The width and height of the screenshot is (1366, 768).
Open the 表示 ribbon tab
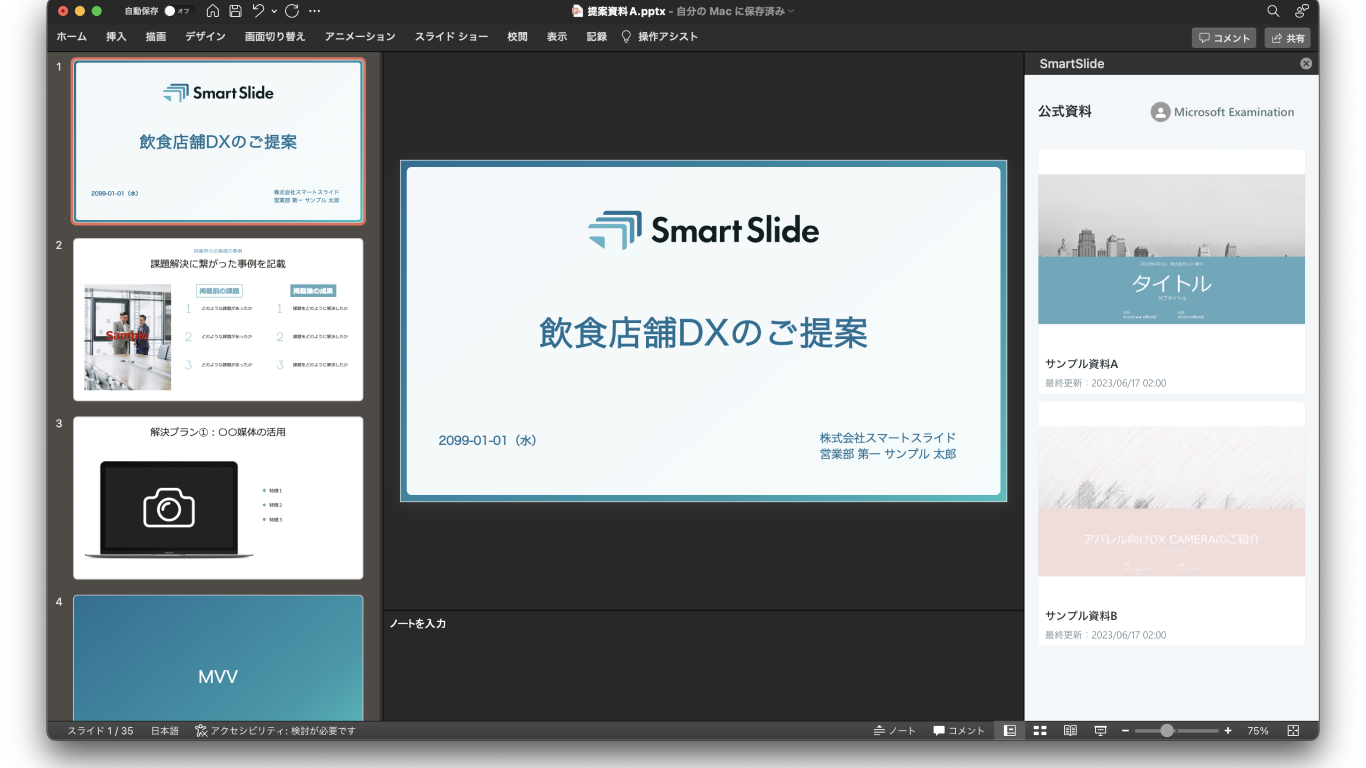click(x=557, y=37)
